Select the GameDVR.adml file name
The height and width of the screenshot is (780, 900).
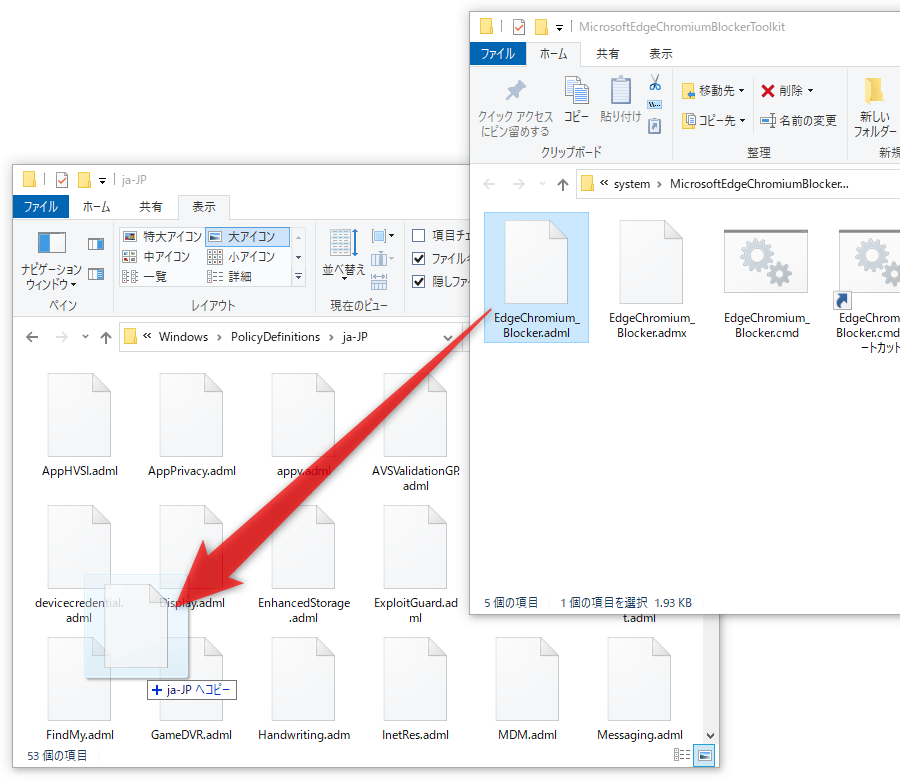pos(191,735)
